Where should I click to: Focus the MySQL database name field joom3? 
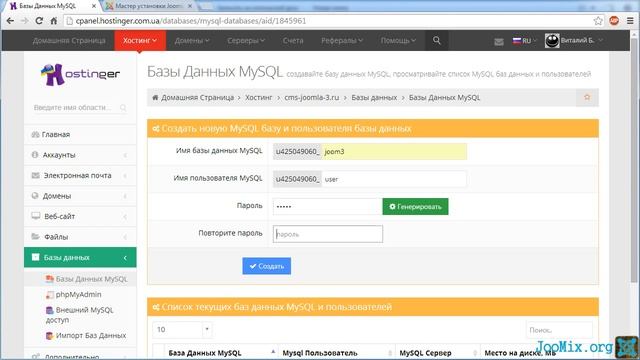[x=394, y=151]
